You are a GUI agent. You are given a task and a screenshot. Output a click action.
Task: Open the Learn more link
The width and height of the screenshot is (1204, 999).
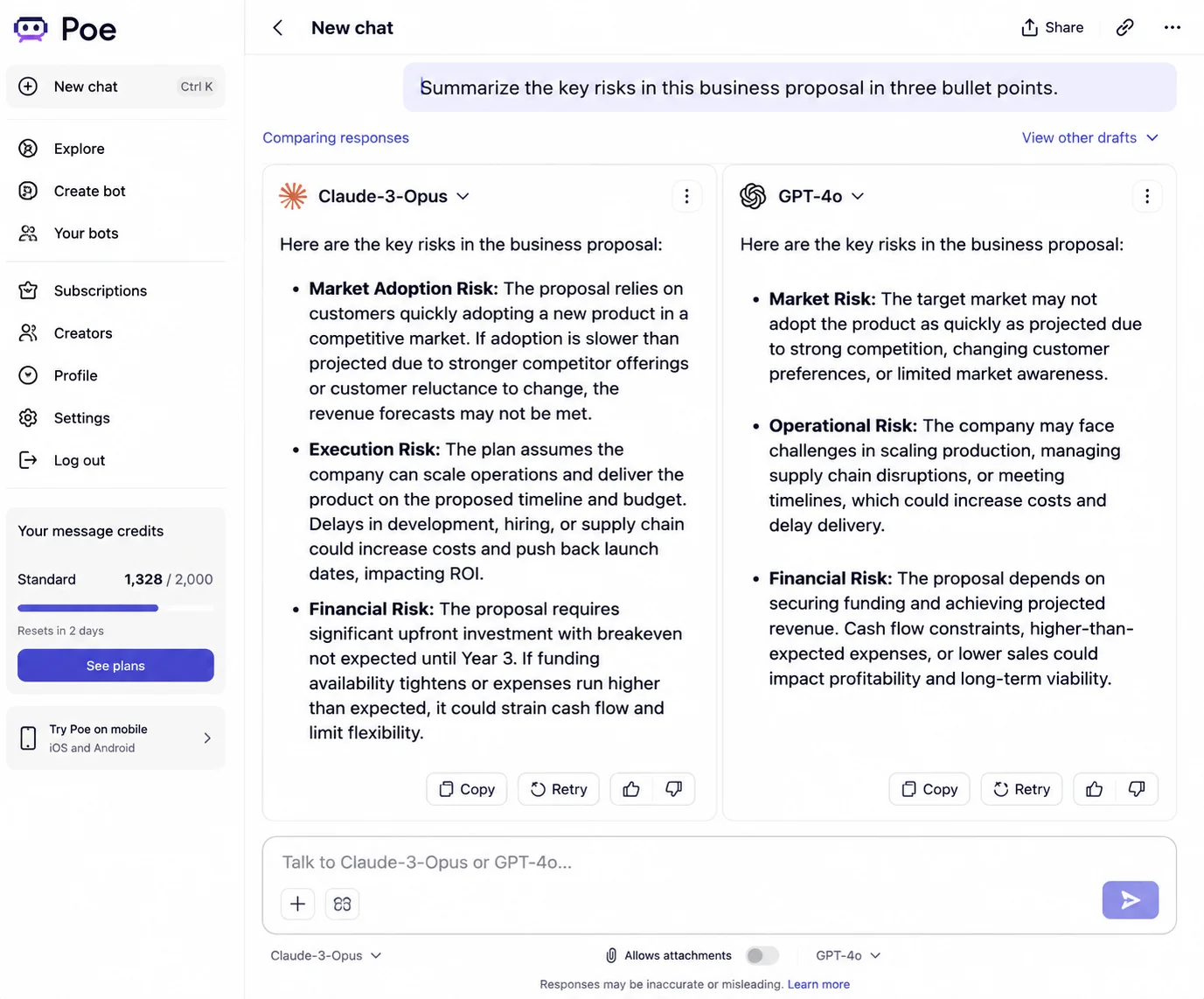(x=818, y=984)
